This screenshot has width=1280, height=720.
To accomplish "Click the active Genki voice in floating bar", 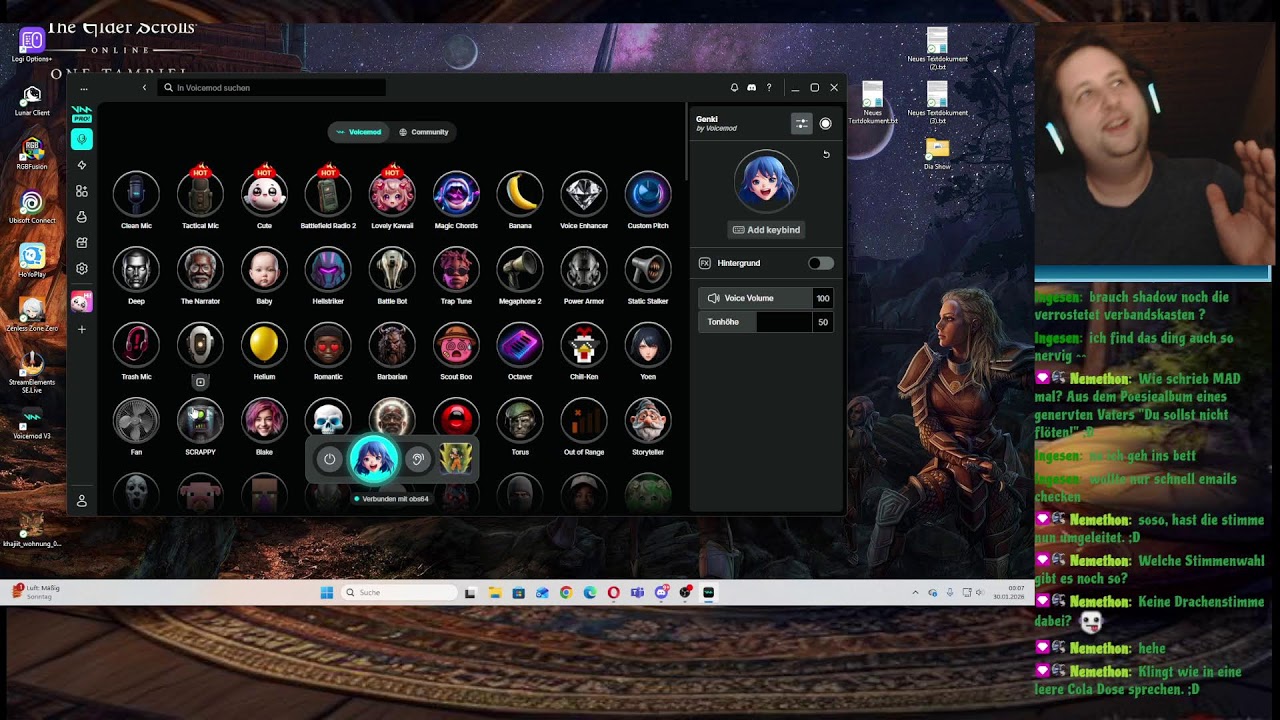I will [x=373, y=459].
